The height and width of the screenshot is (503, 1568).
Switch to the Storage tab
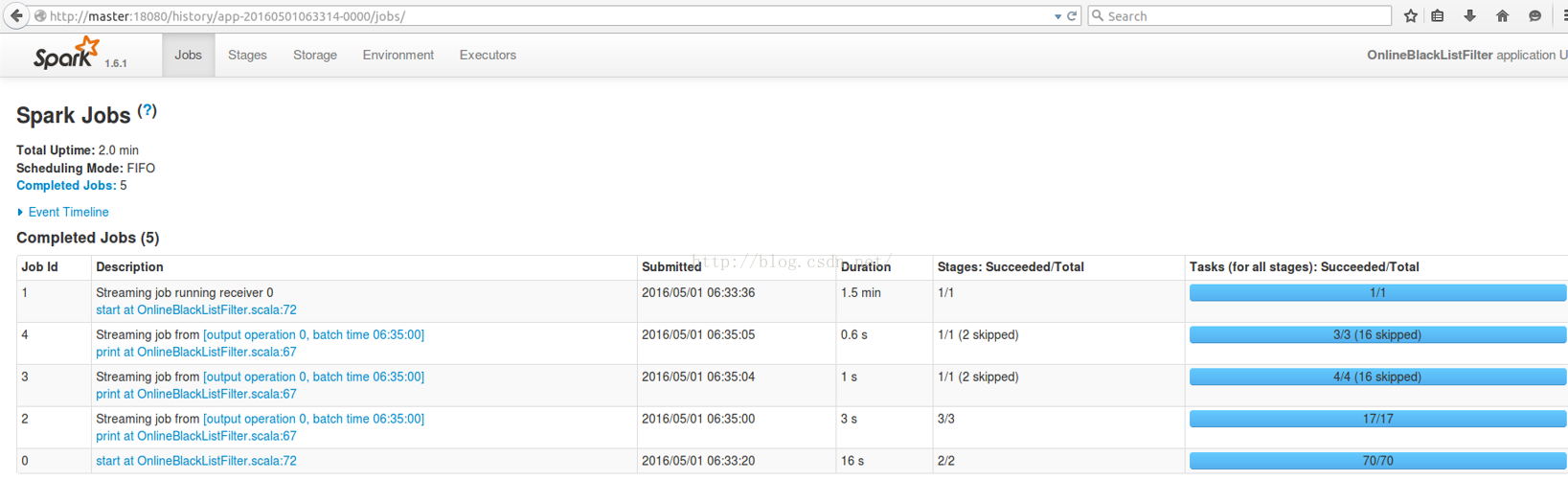(x=315, y=55)
